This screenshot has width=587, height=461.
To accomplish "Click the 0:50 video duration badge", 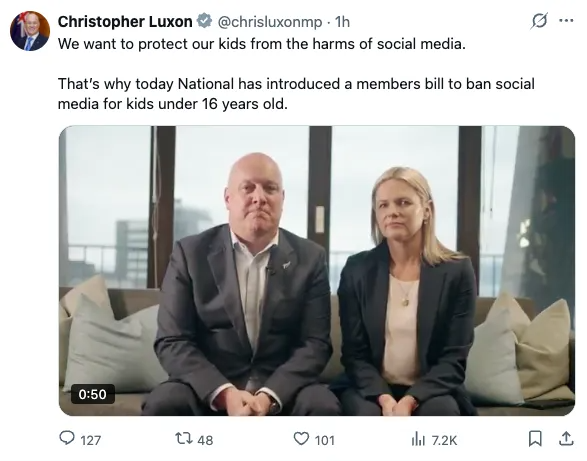I will tap(92, 394).
